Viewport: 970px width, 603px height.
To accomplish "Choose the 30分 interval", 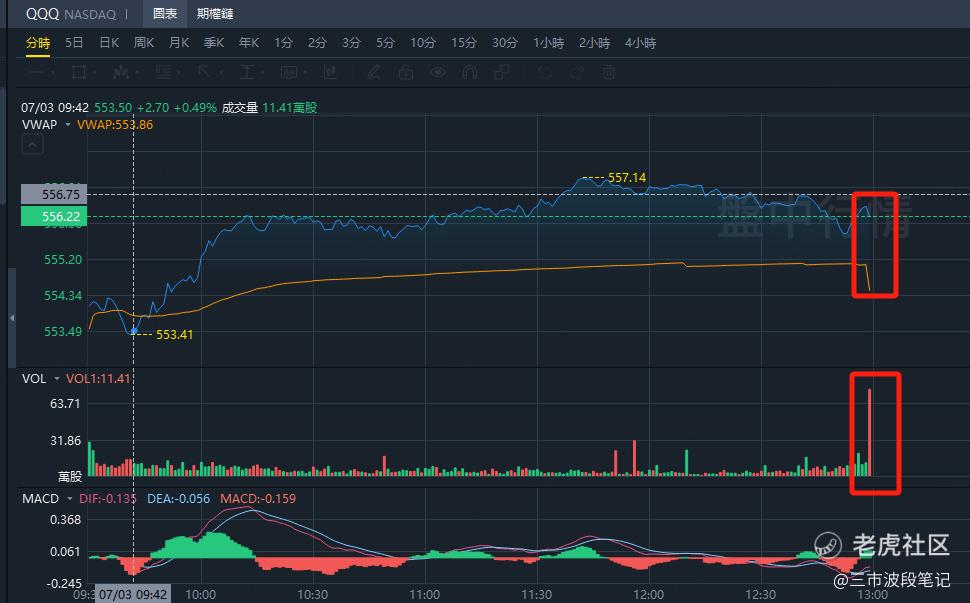I will (x=505, y=43).
